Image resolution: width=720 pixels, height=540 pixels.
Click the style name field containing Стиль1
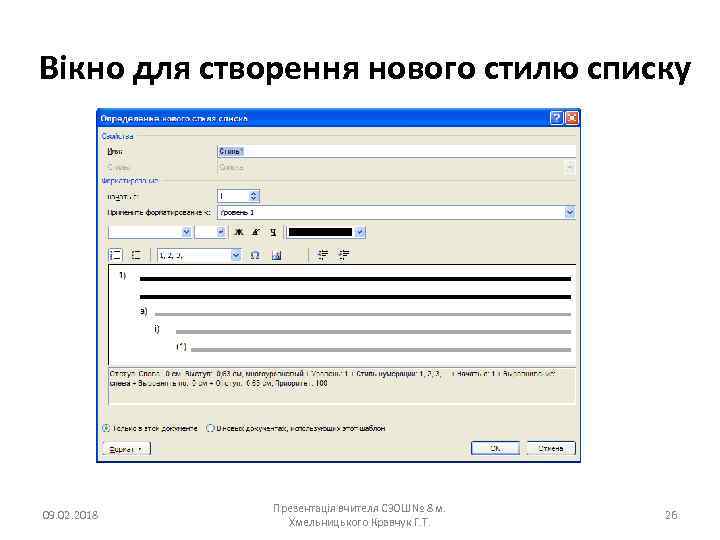(x=396, y=152)
